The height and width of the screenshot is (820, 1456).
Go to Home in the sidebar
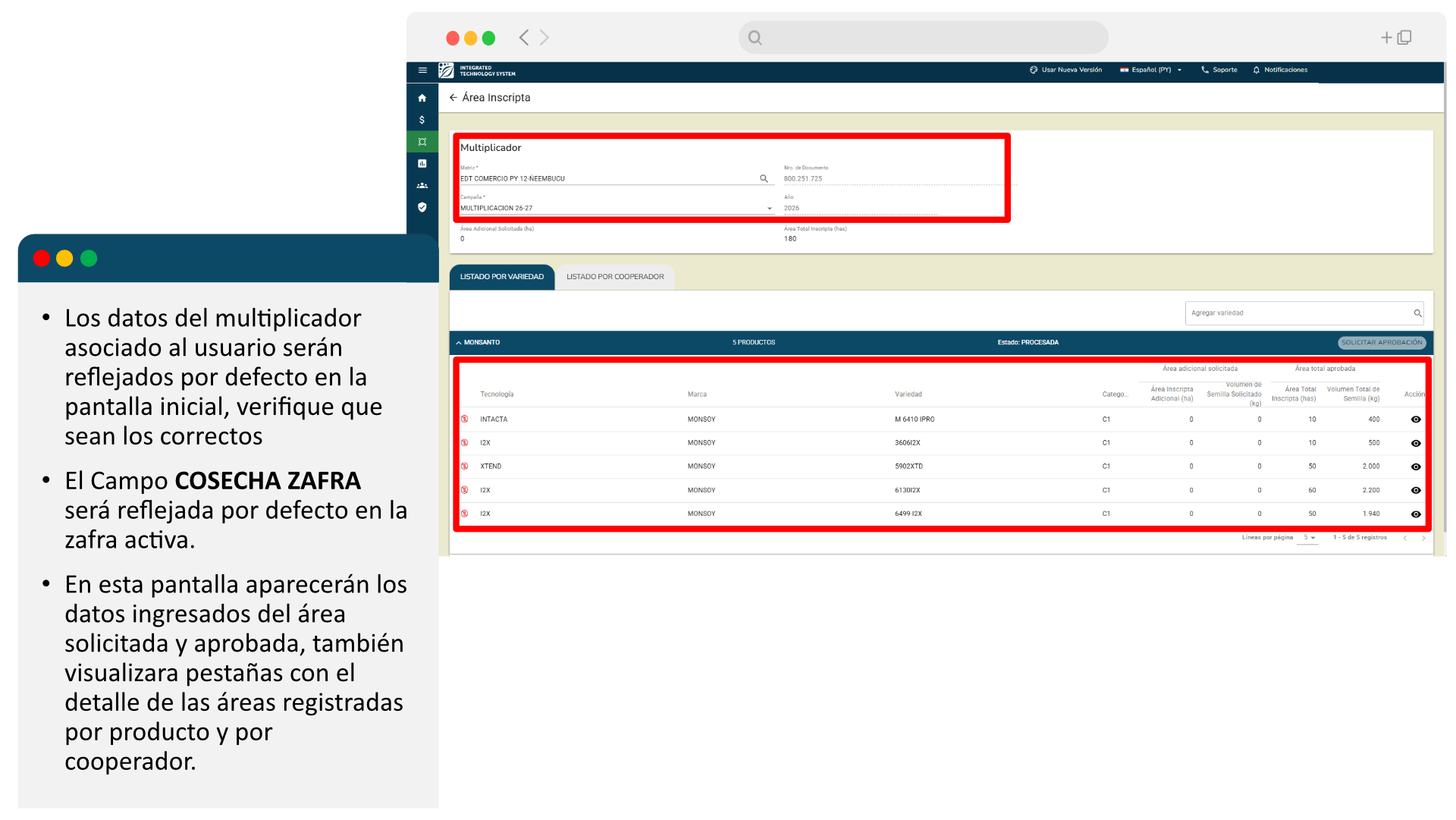[422, 98]
